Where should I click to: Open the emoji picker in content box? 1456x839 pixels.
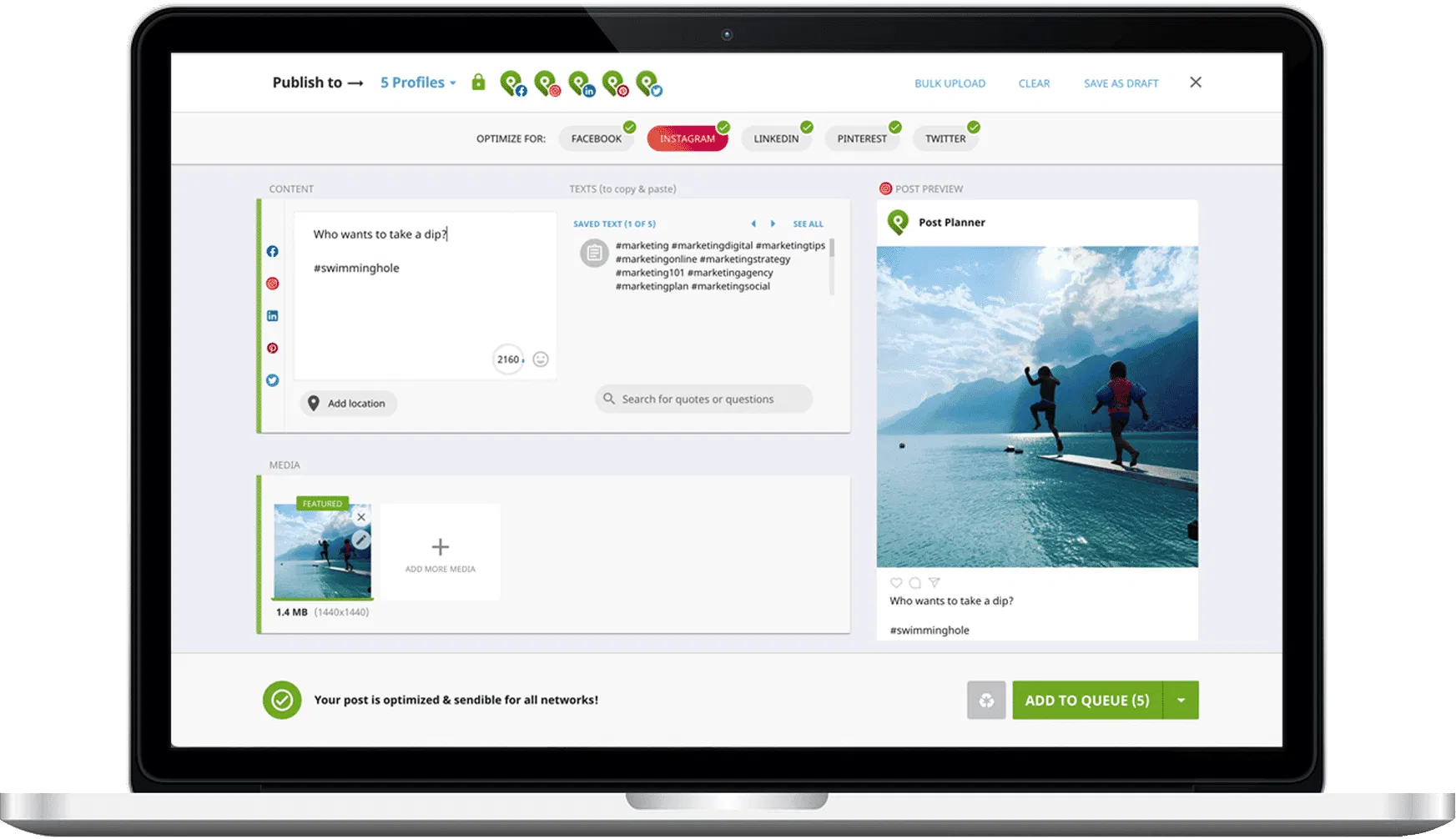click(541, 359)
